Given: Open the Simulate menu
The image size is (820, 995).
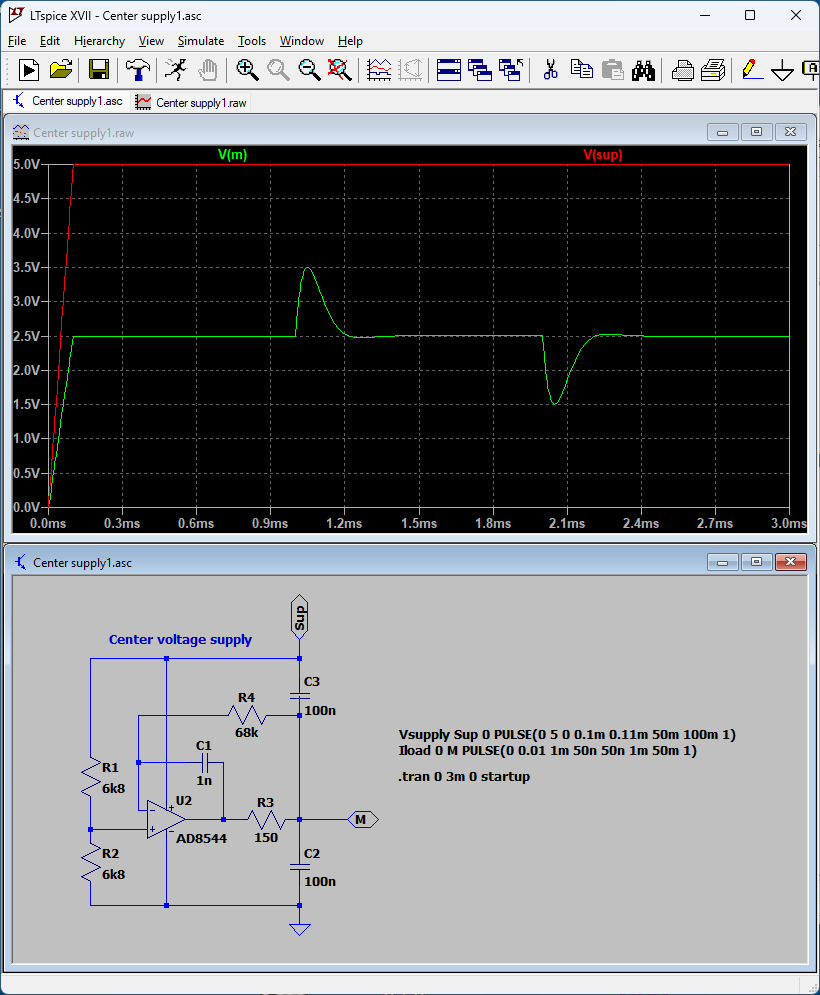Looking at the screenshot, I should tap(201, 41).
